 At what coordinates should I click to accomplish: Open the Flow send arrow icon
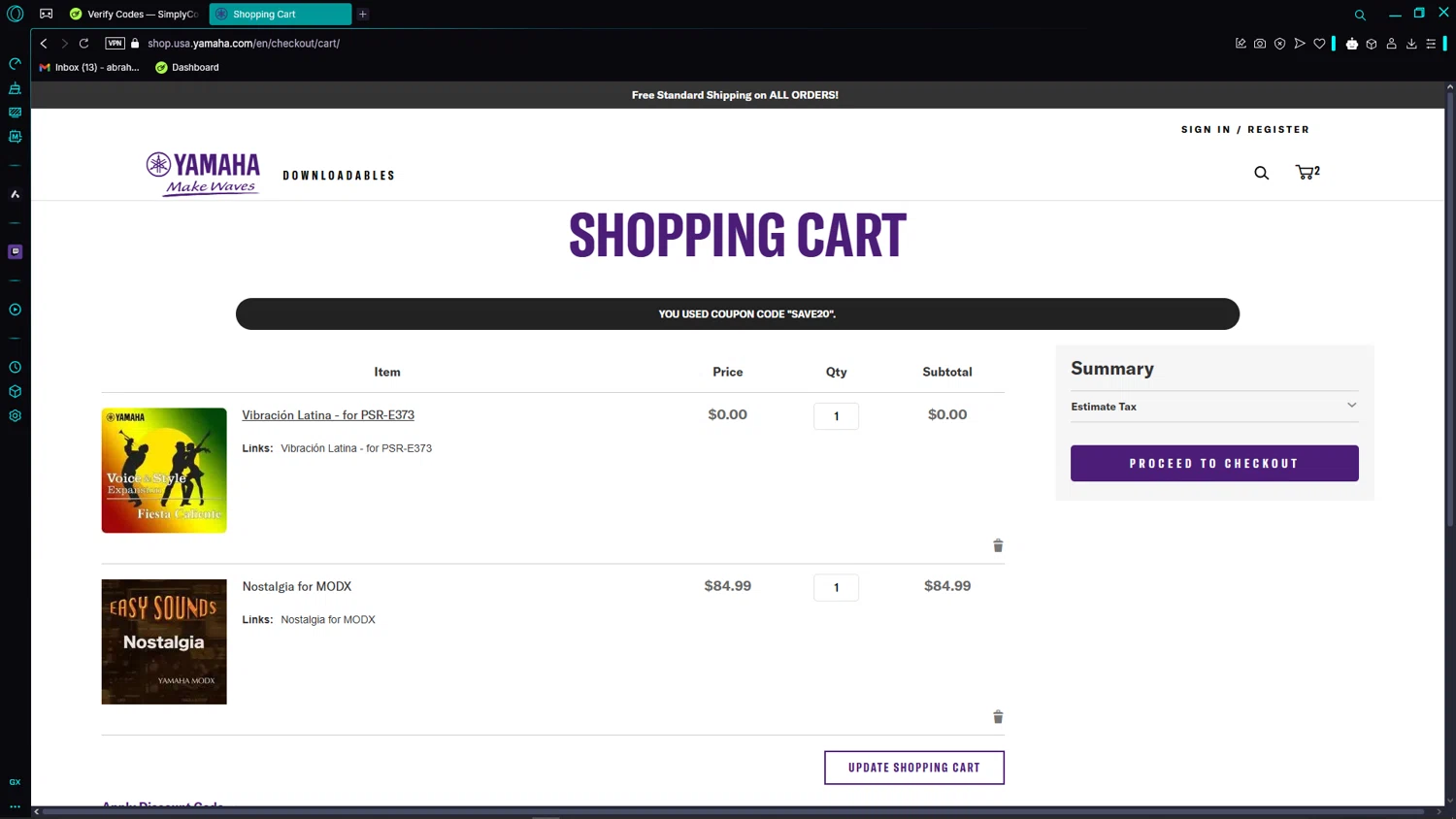click(x=1300, y=43)
